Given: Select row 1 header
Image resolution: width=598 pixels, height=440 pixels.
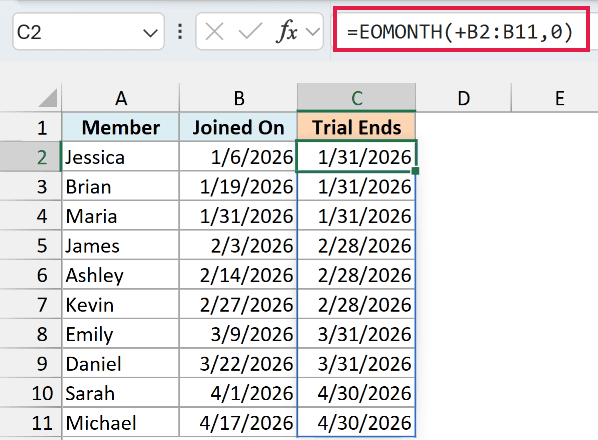Looking at the screenshot, I should 31,127.
